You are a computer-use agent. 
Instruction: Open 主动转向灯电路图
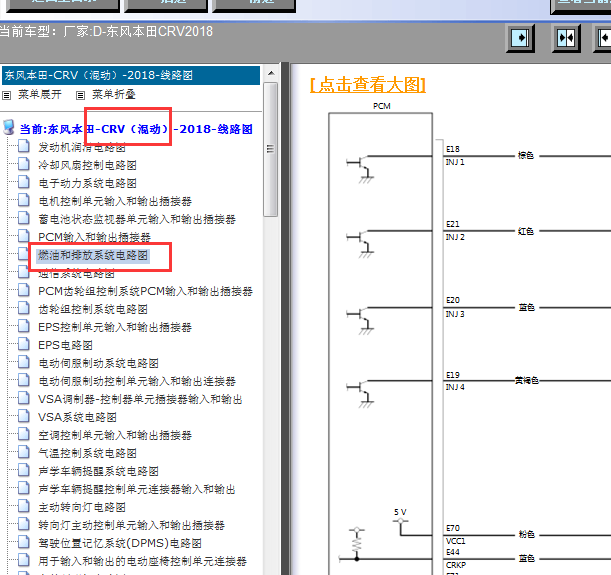82,507
